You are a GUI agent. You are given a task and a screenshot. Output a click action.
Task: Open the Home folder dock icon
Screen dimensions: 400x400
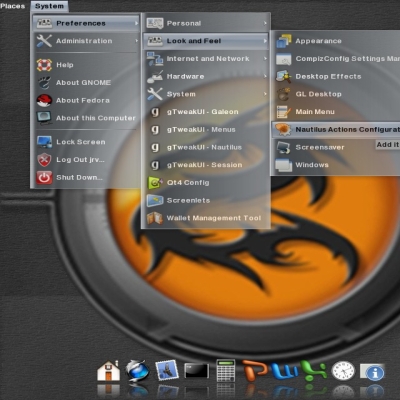click(108, 371)
